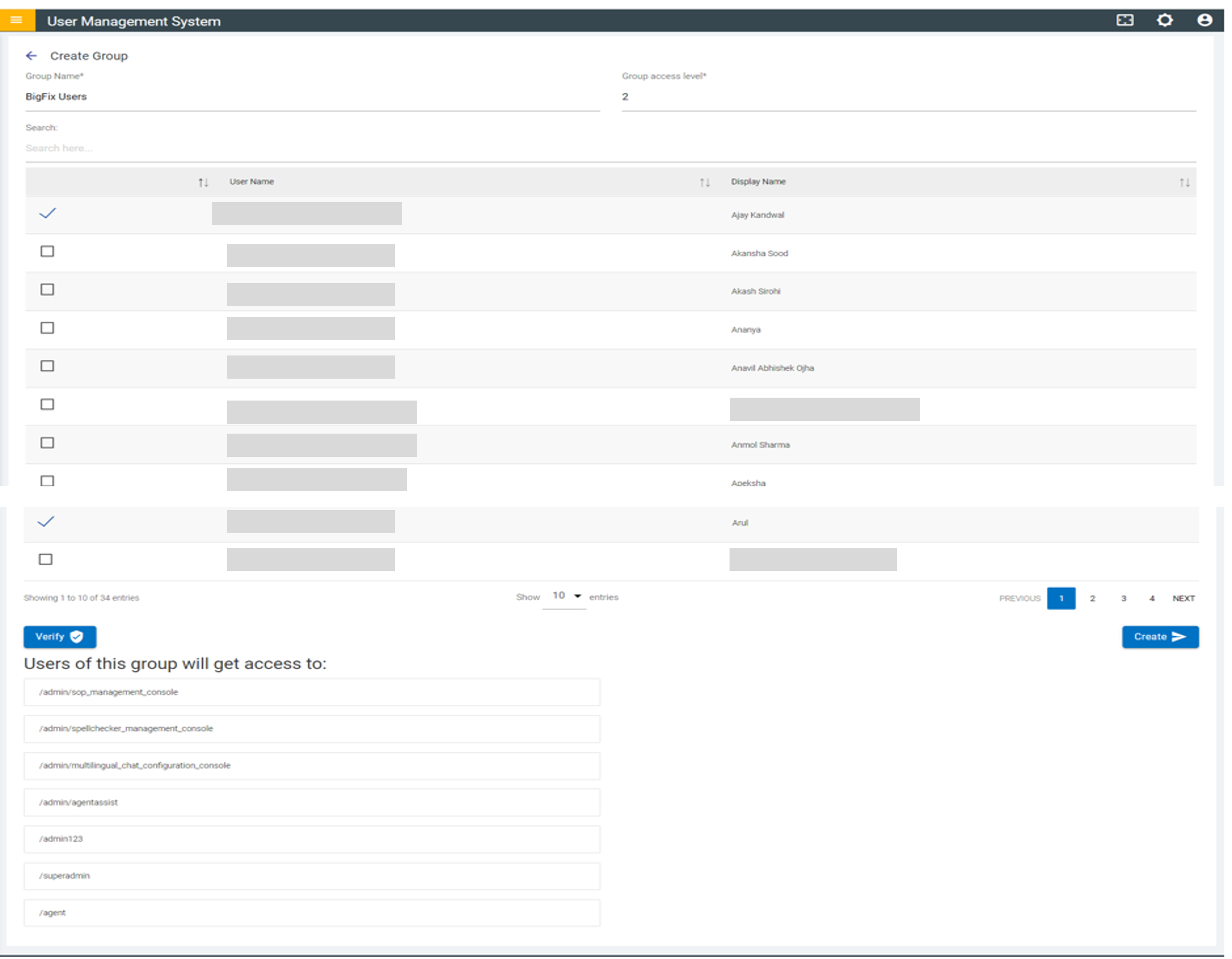Click the Search here input field
Image resolution: width=1232 pixels, height=959 pixels.
(338, 148)
